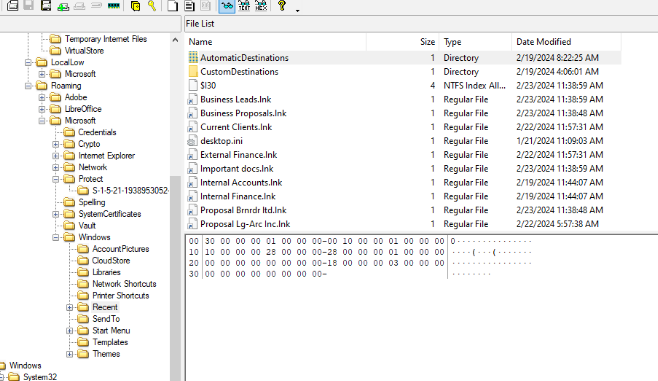The height and width of the screenshot is (381, 658).
Task: Select the VirtualStore folder in the tree
Action: click(84, 51)
